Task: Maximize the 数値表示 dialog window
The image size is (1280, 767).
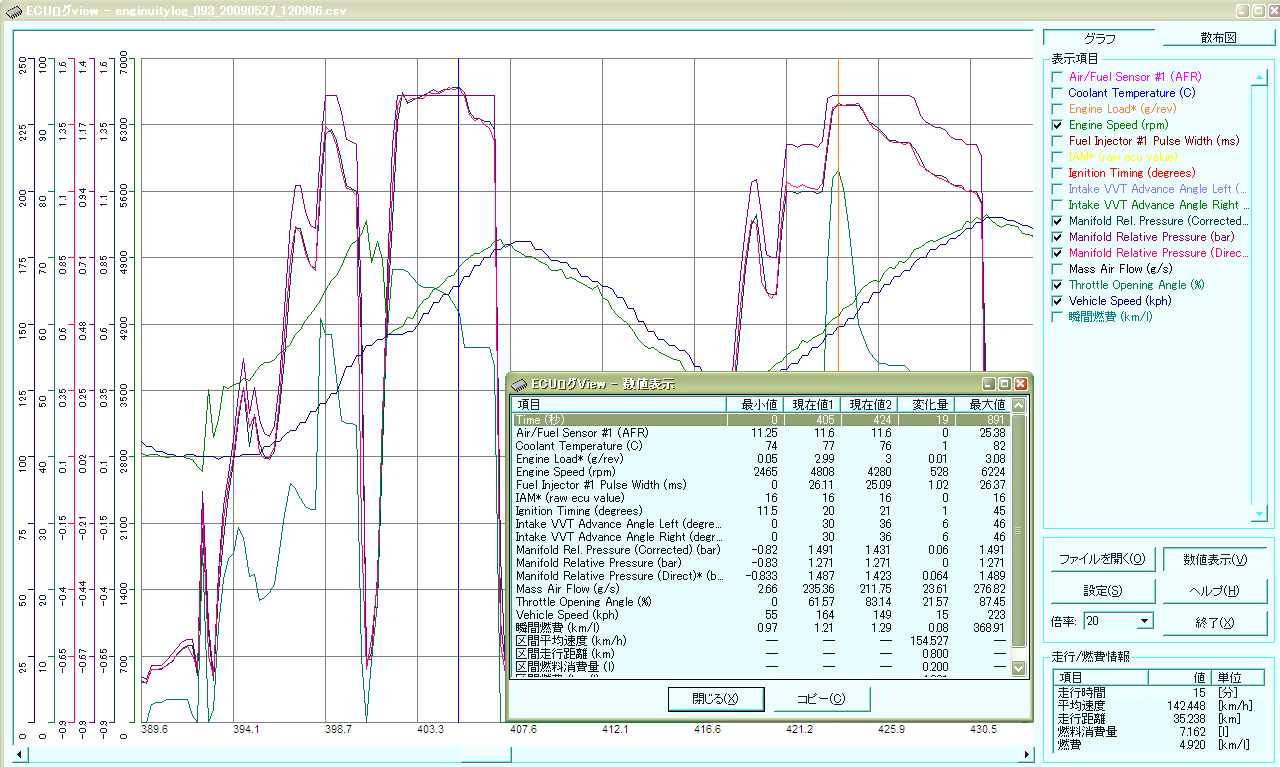Action: pos(1004,384)
